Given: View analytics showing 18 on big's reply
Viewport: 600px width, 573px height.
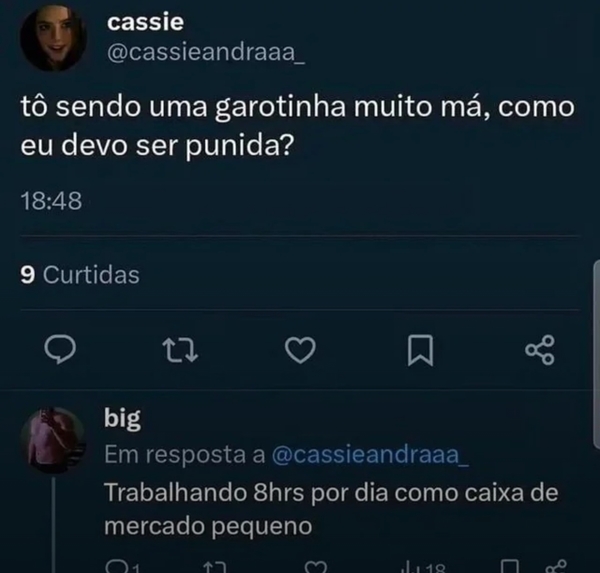Looking at the screenshot, I should (423, 567).
